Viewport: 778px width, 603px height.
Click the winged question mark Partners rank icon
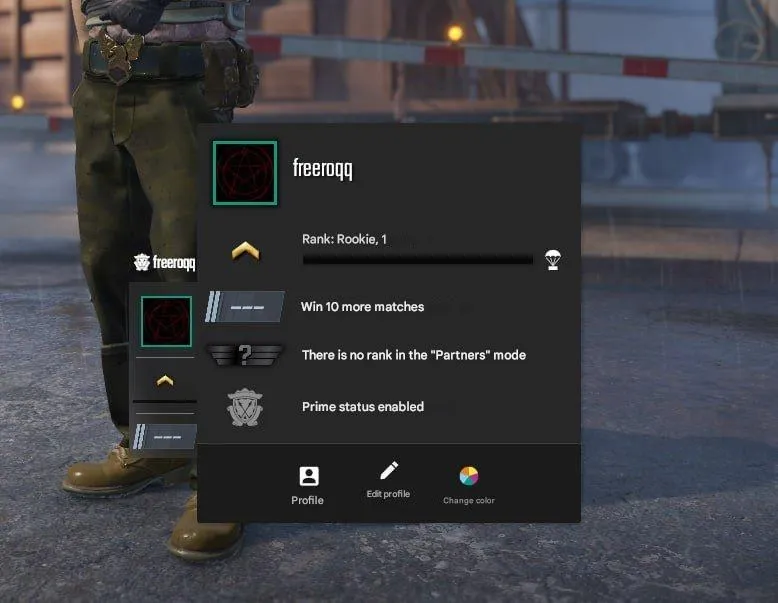pos(245,355)
